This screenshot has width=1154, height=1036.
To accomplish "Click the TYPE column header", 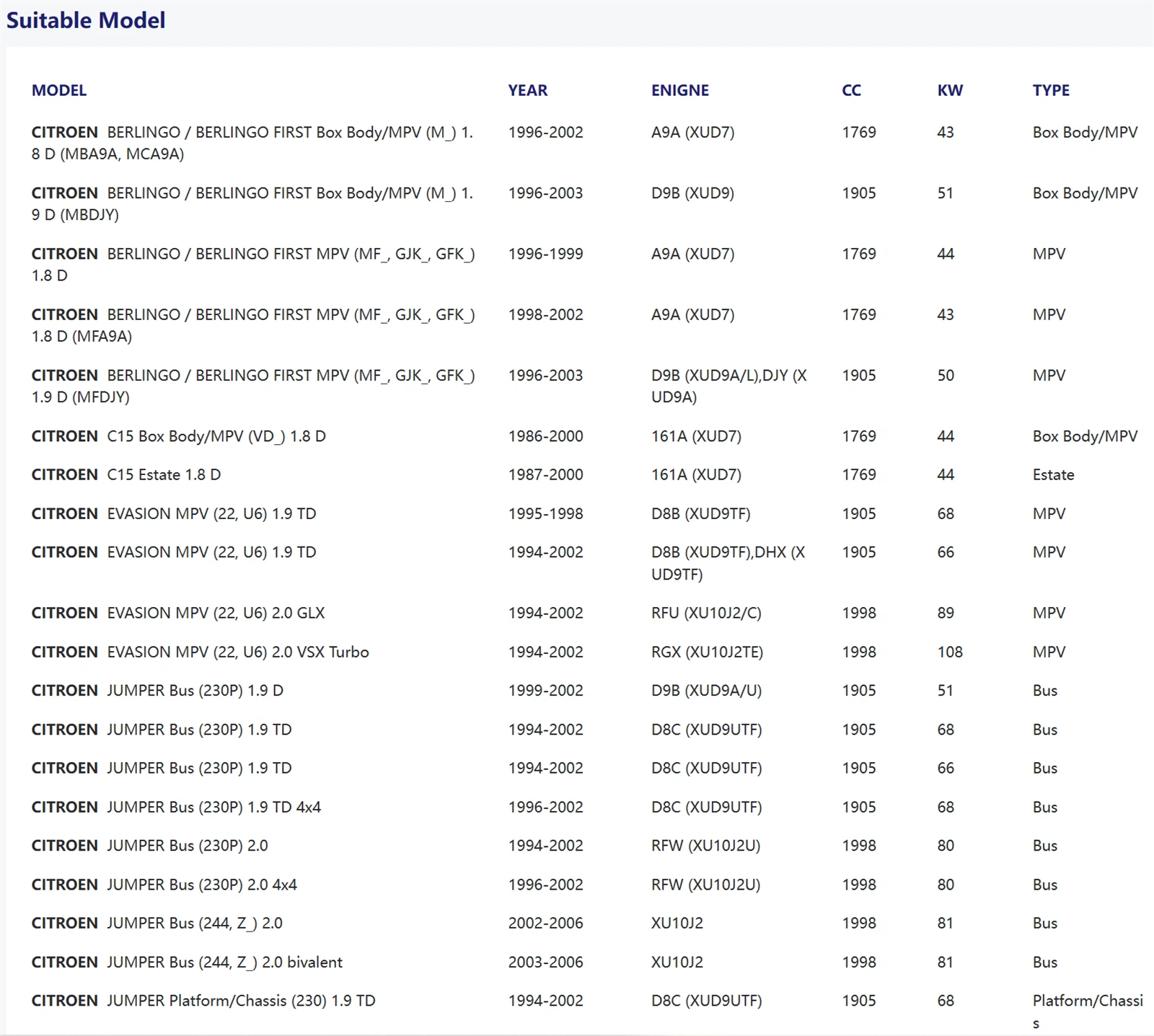I will (x=1051, y=90).
